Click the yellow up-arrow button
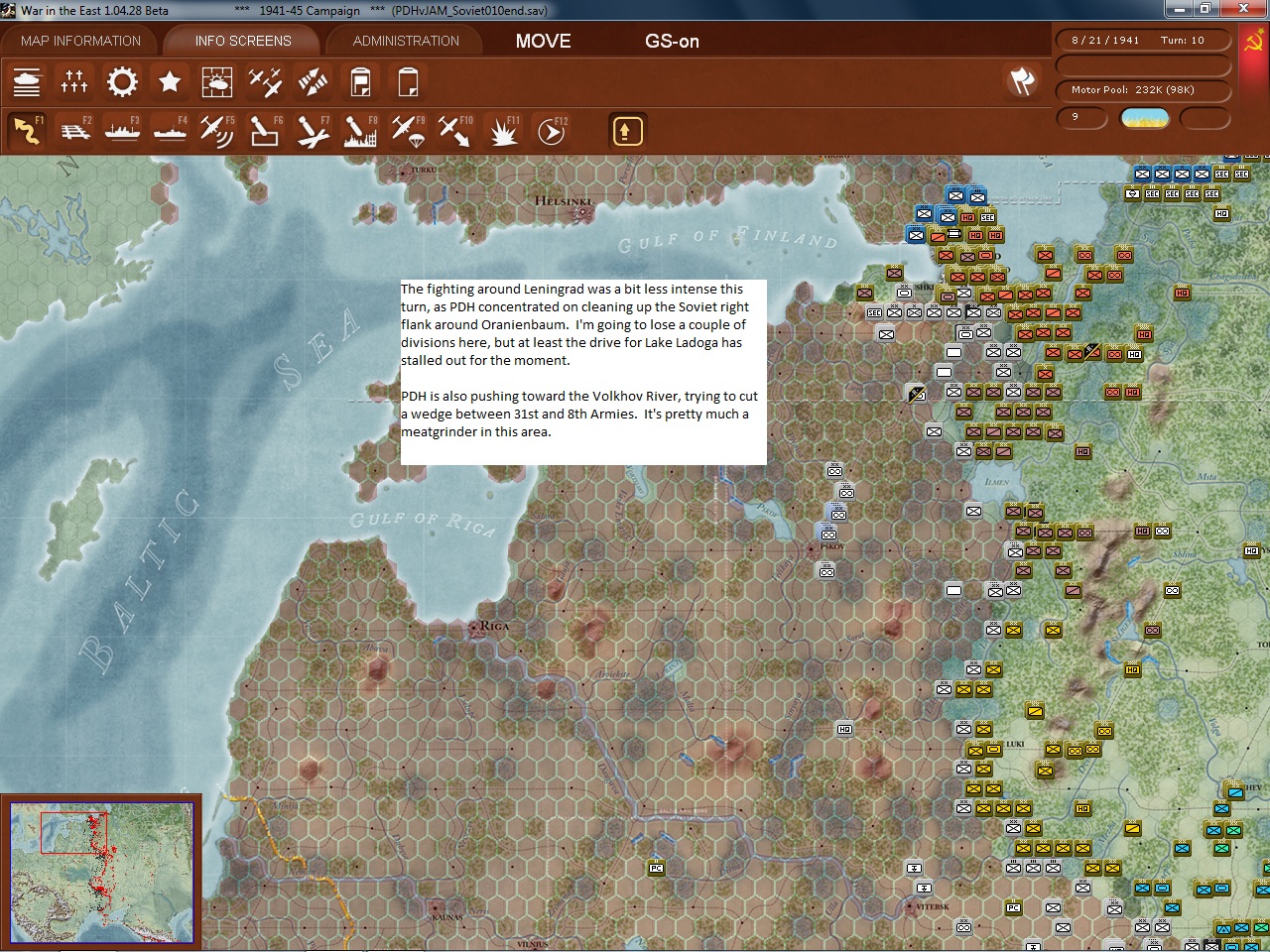 (x=627, y=131)
